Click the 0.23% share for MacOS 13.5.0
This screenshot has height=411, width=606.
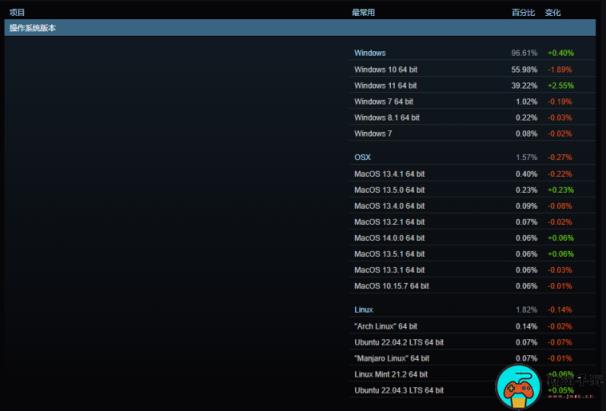click(526, 190)
